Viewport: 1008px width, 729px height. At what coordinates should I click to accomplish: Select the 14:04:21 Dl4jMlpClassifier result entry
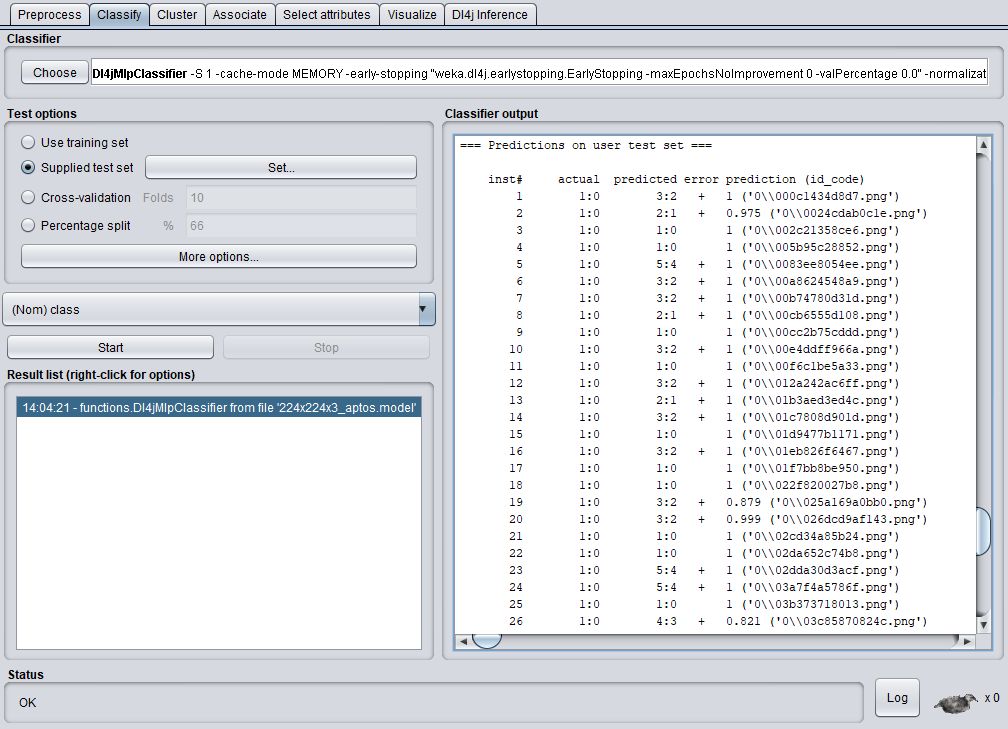coord(219,408)
